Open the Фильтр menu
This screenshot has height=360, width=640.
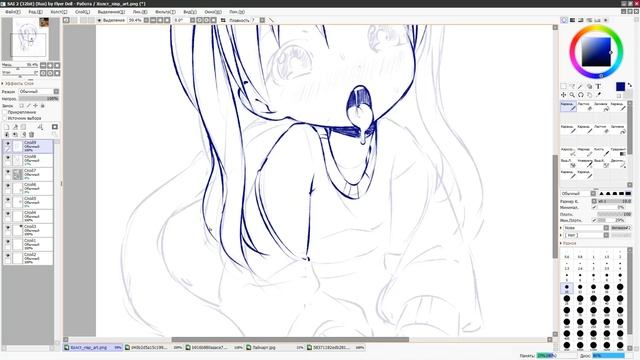click(x=165, y=12)
